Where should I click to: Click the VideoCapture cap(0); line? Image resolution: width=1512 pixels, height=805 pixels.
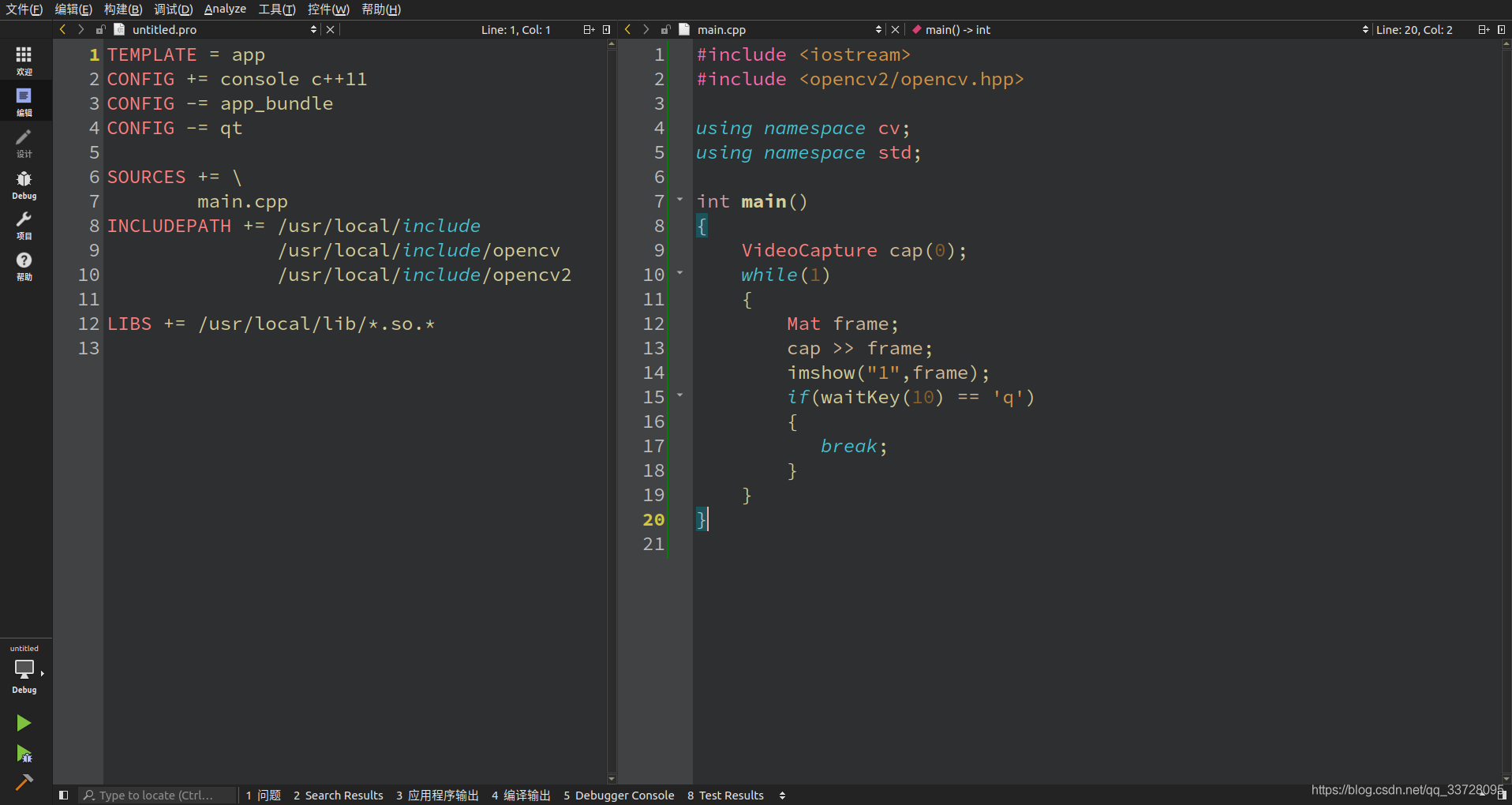click(854, 250)
